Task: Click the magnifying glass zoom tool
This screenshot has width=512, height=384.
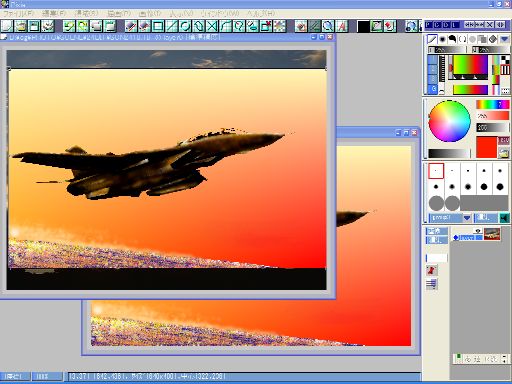Action: 328,26
